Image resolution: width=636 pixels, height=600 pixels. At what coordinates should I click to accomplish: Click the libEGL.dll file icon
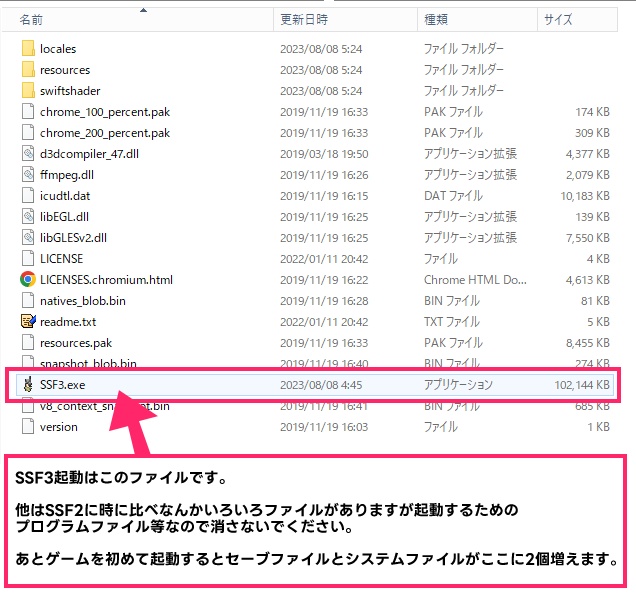[28, 217]
